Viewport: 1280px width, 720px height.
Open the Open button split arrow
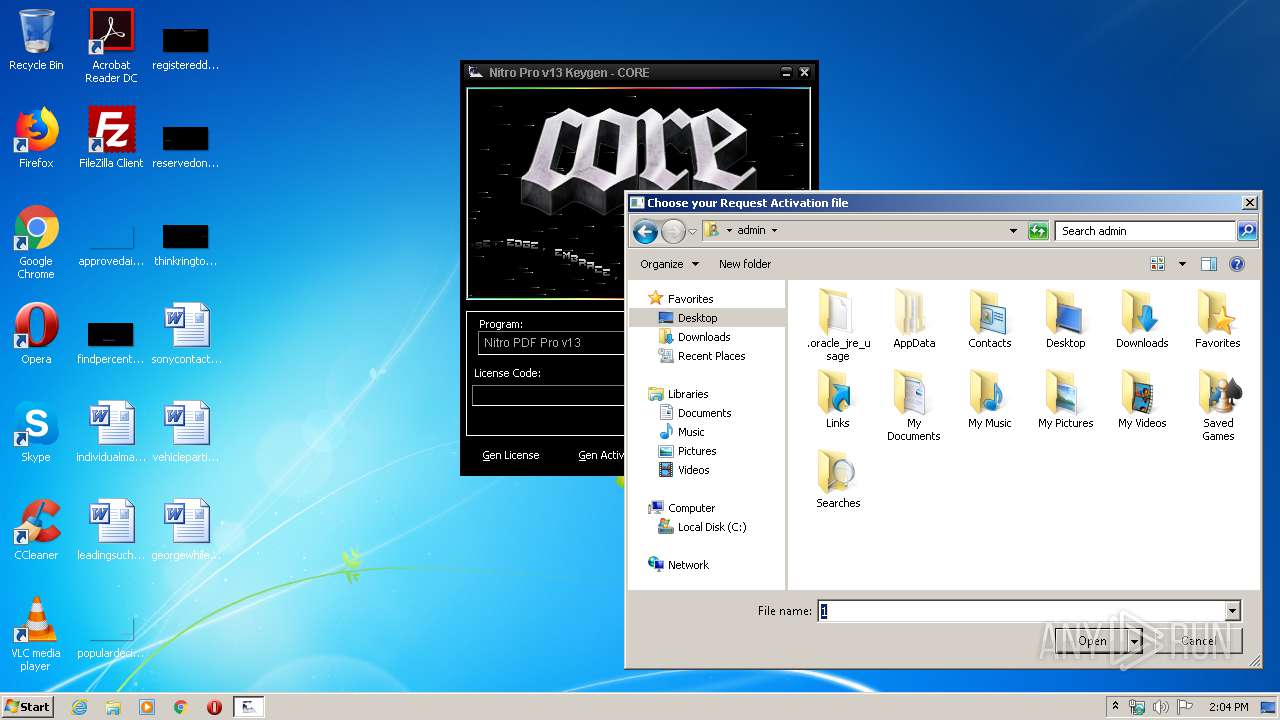[x=1135, y=641]
